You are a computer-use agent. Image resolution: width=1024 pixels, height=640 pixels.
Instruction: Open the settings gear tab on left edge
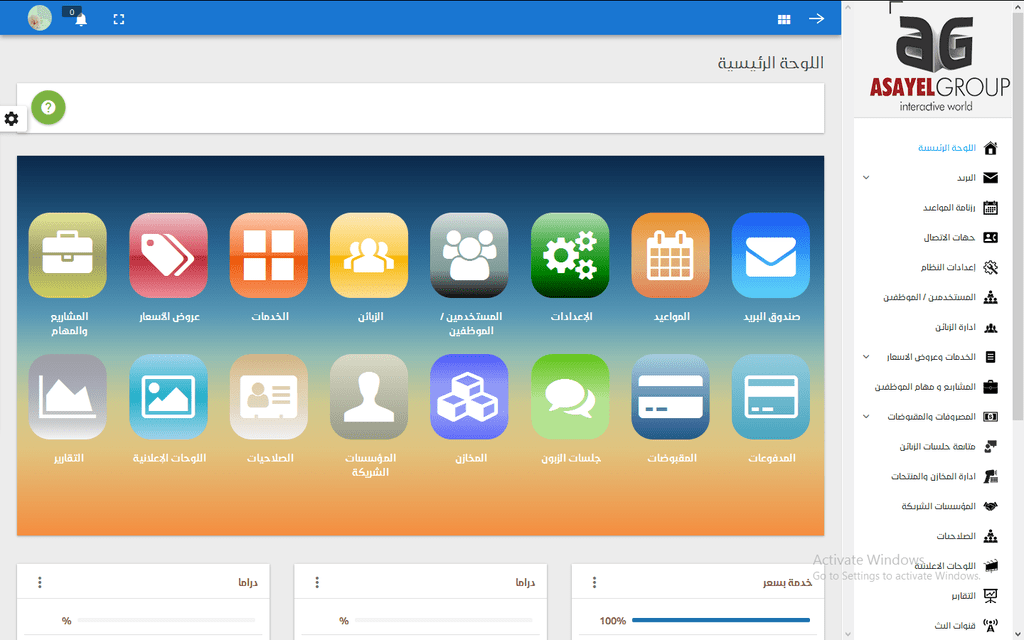click(x=12, y=119)
